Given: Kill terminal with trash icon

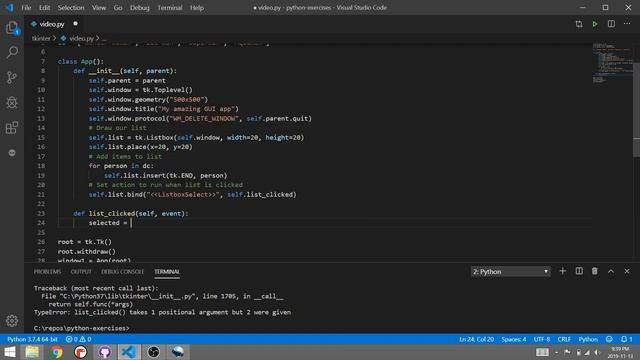Looking at the screenshot, I should click(x=595, y=271).
